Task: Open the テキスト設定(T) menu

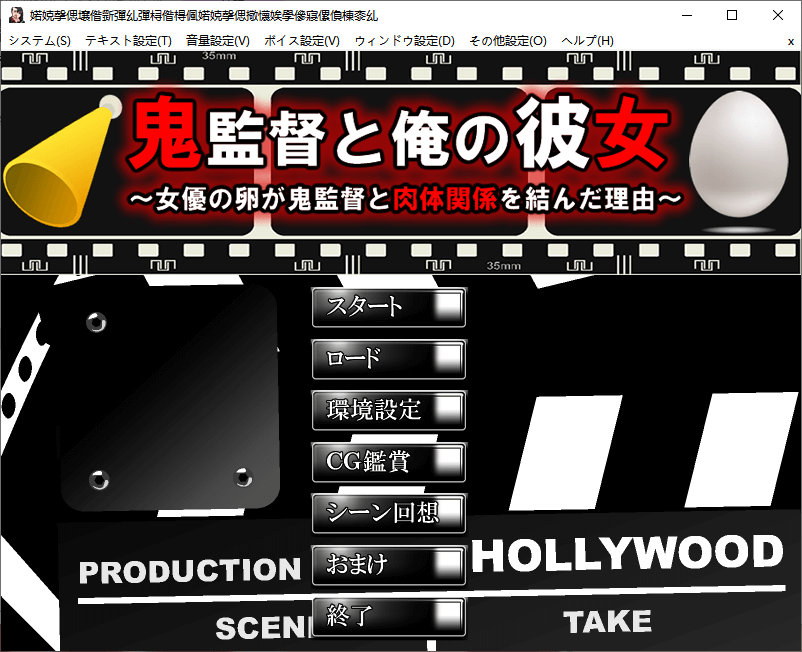Action: click(x=128, y=41)
